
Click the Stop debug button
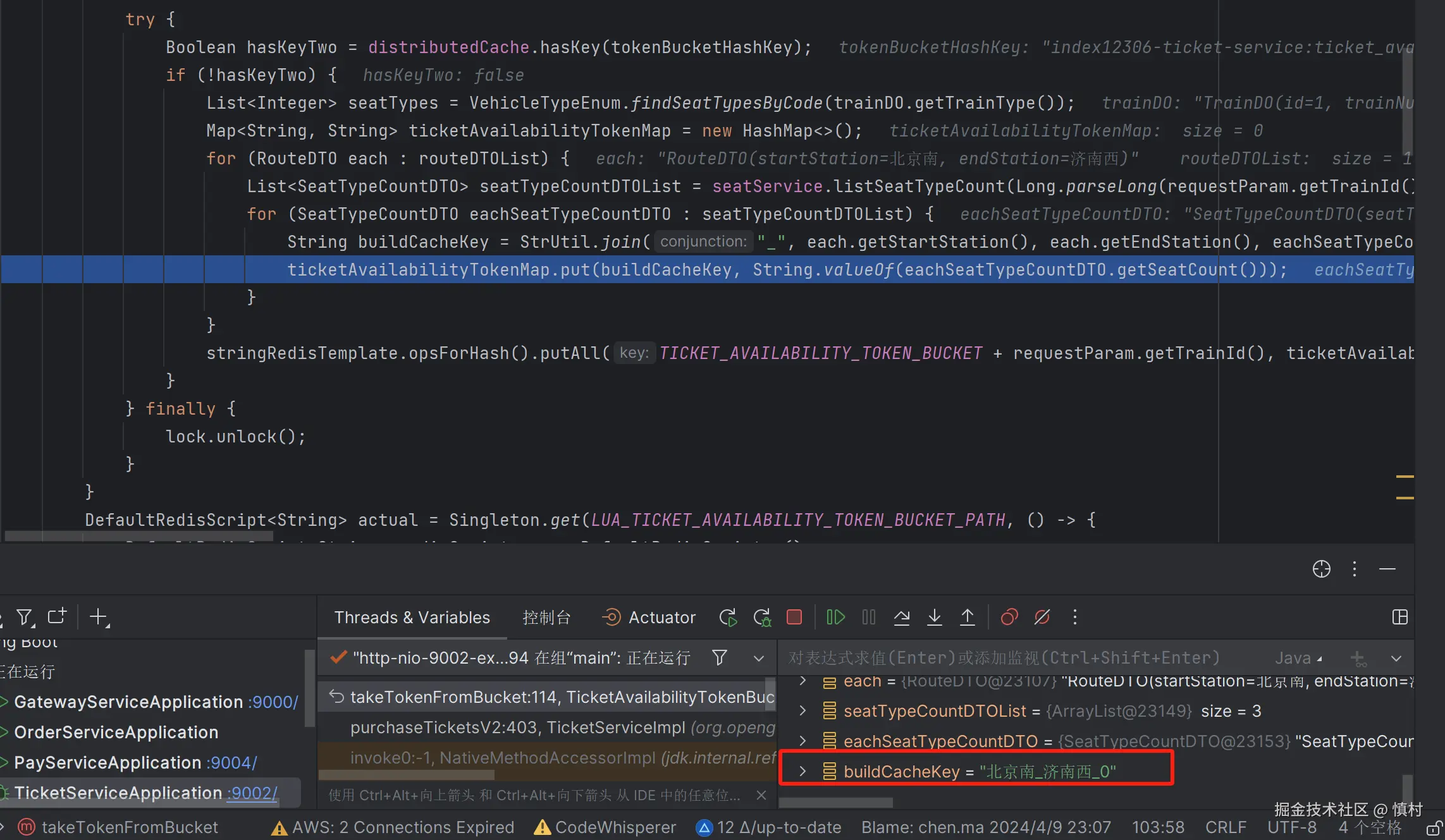click(x=794, y=617)
